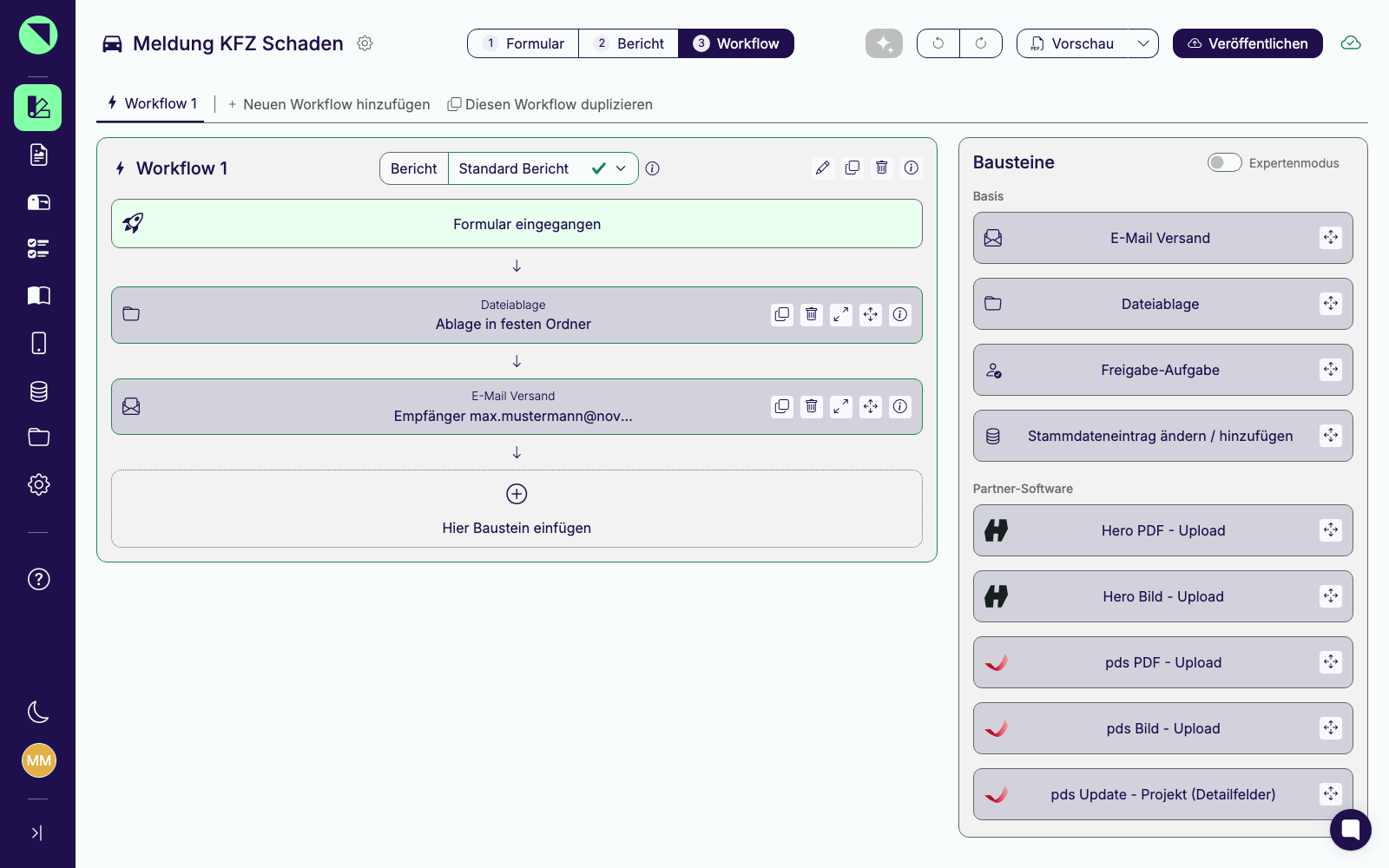The height and width of the screenshot is (868, 1389).
Task: Open the Standard Bericht dropdown
Action: (543, 168)
